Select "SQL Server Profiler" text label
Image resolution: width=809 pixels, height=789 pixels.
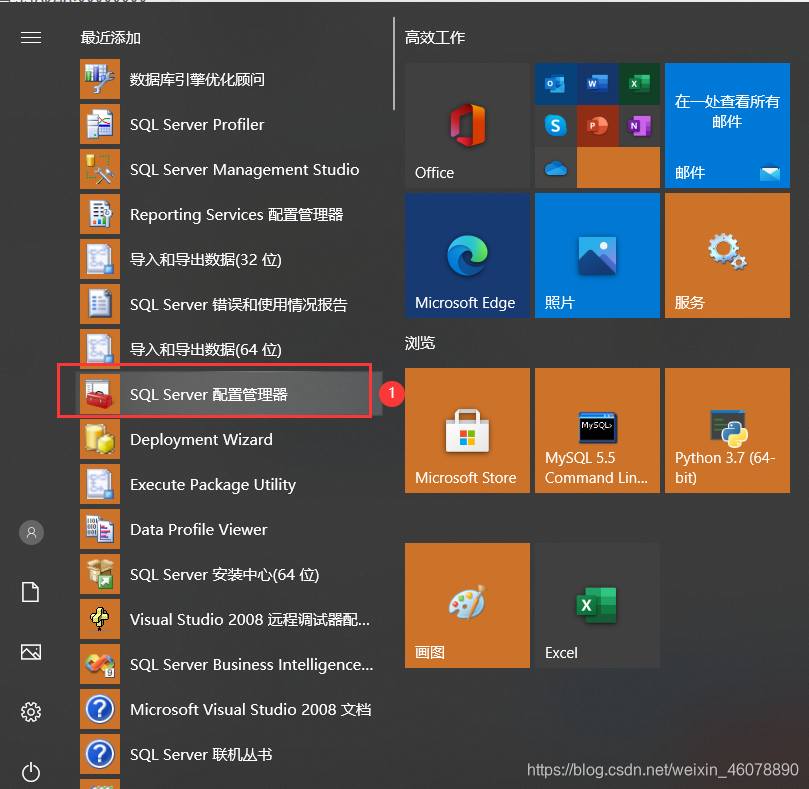coord(197,124)
